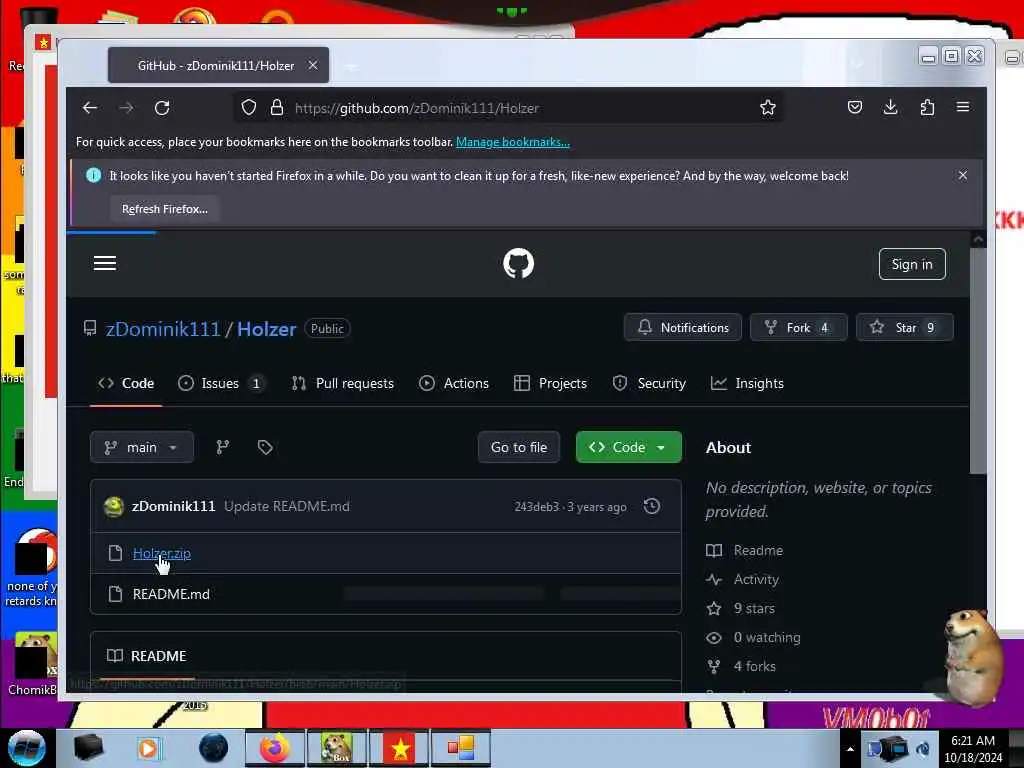Open the media player taskbar icon
1024x768 pixels.
[148, 748]
